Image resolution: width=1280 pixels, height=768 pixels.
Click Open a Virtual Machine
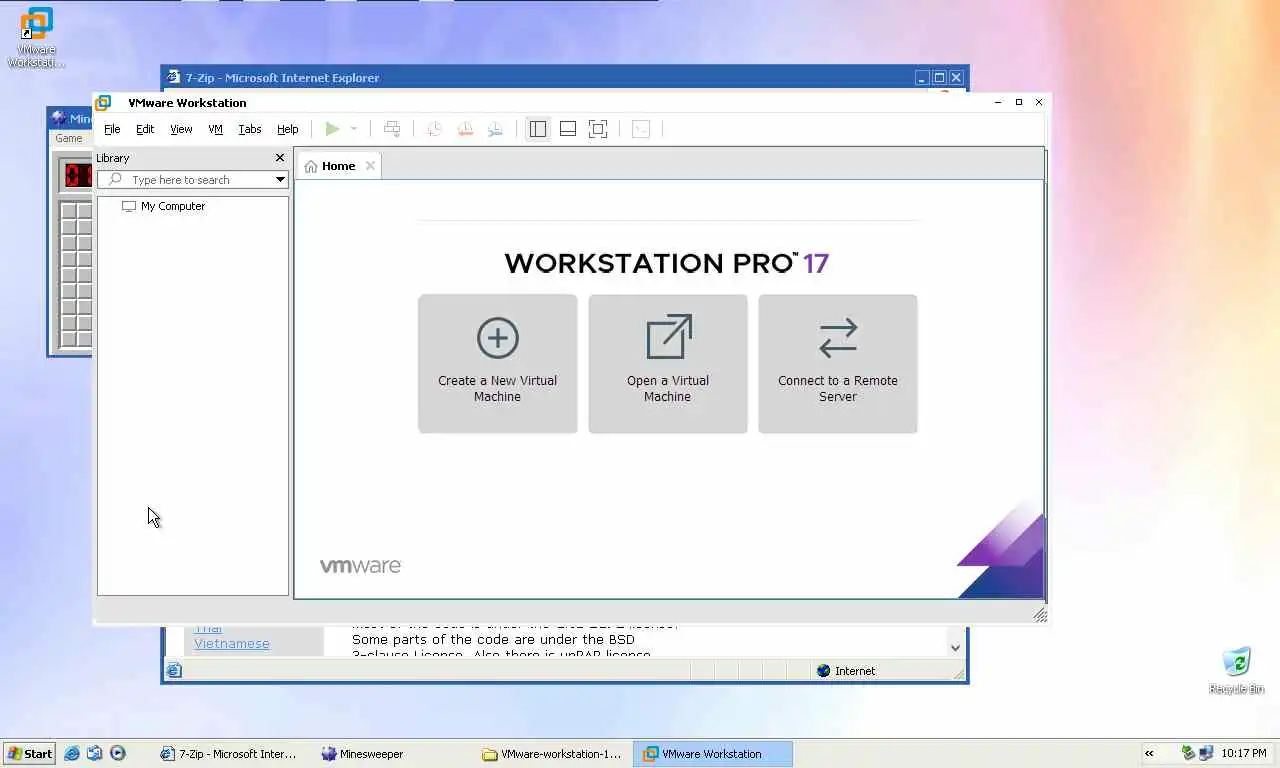pyautogui.click(x=668, y=364)
